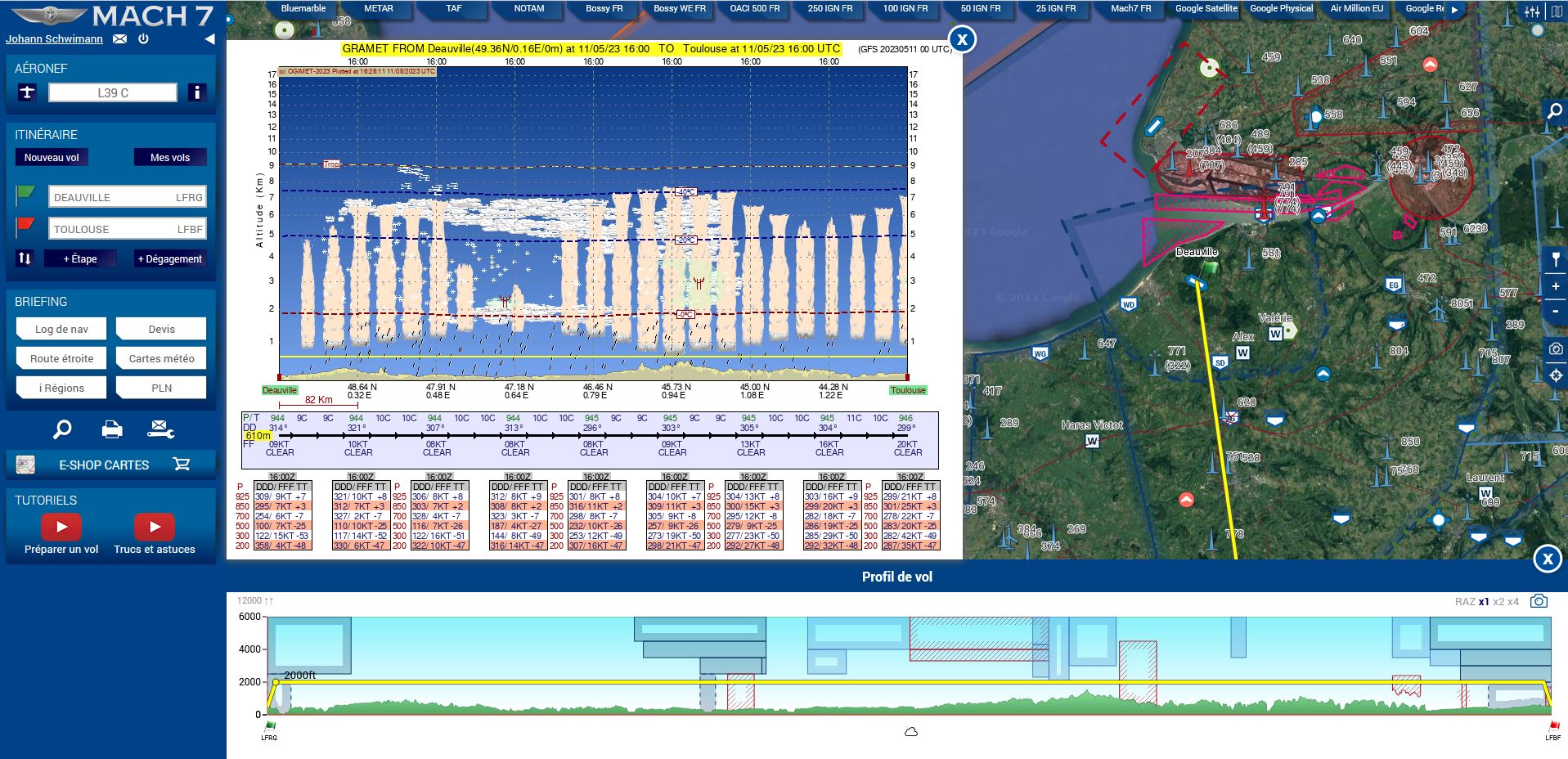Close the GRAMET weather panel
1568x759 pixels.
(962, 38)
